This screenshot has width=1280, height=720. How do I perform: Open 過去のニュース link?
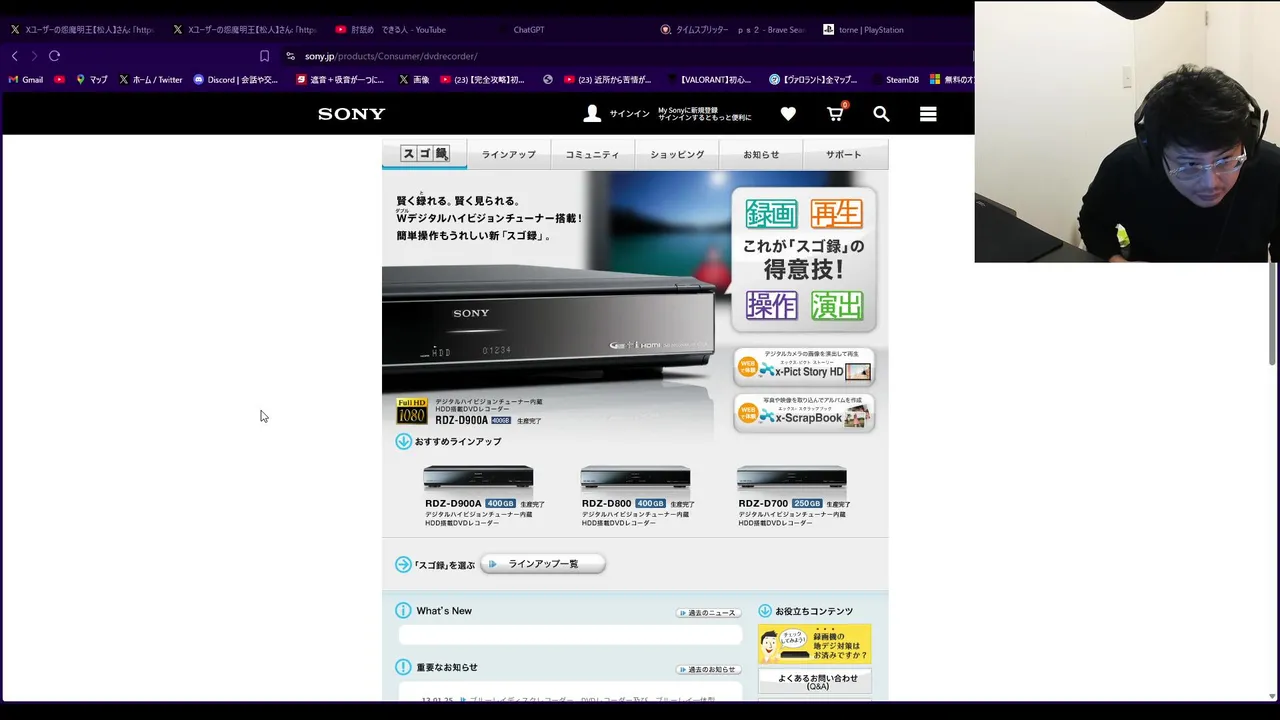point(709,613)
